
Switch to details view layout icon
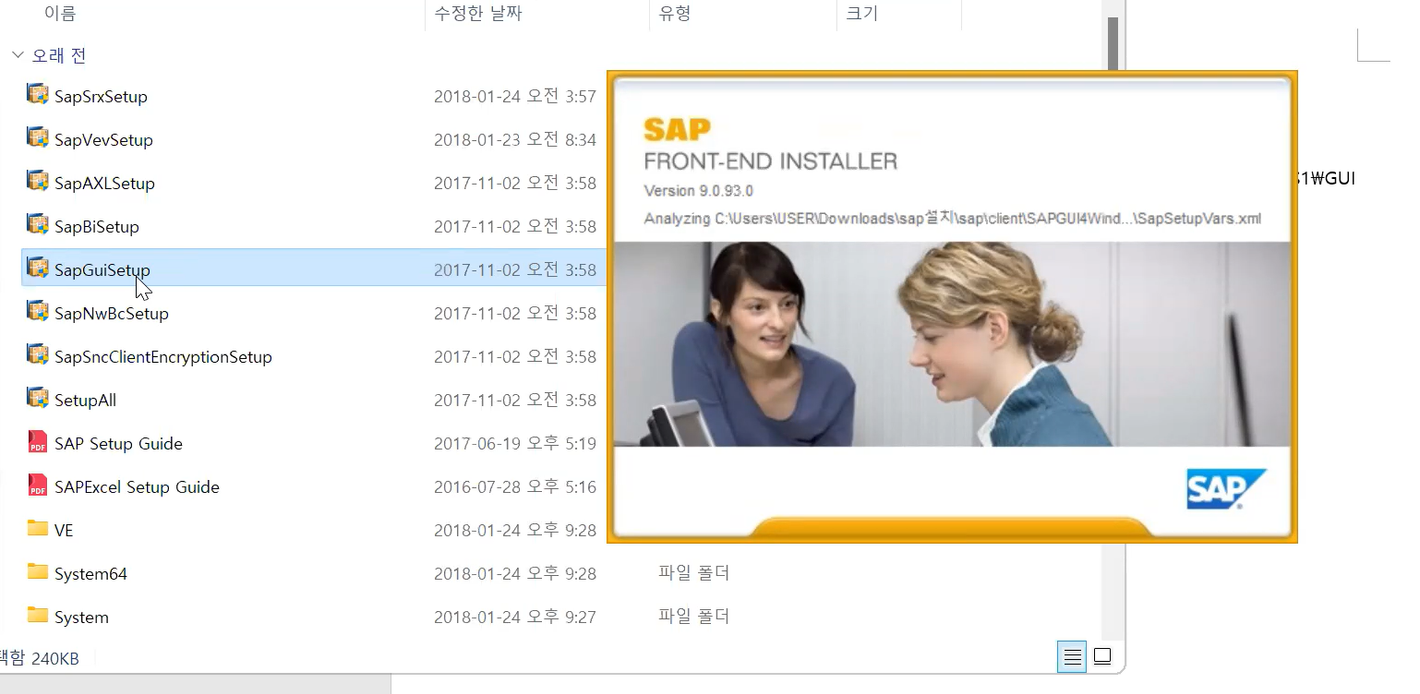click(1072, 657)
